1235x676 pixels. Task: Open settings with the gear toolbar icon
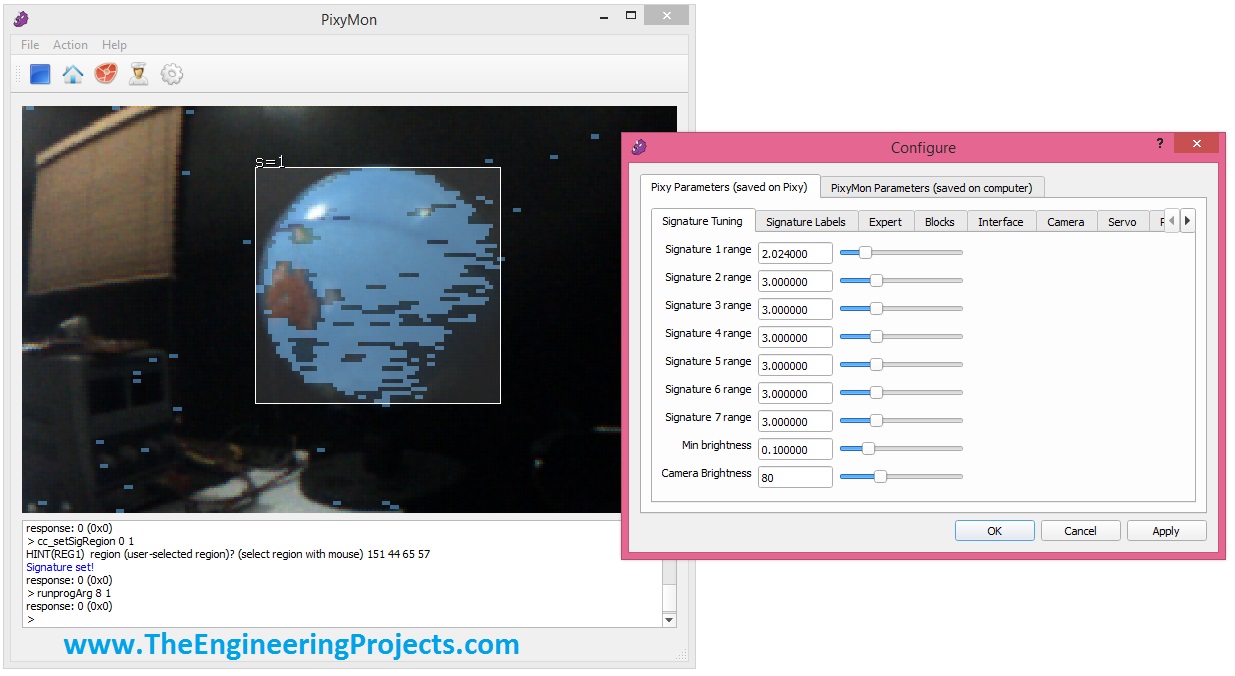[172, 74]
